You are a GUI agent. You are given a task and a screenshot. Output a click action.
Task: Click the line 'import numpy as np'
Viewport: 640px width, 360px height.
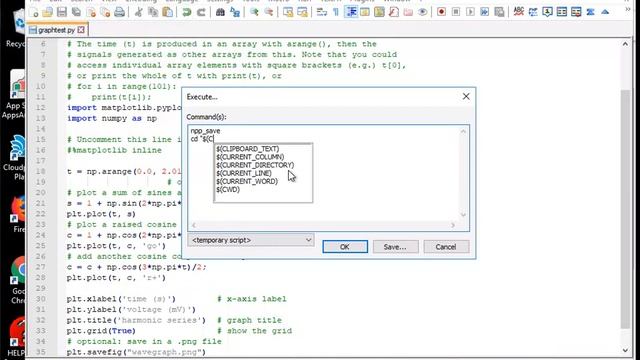click(x=112, y=118)
